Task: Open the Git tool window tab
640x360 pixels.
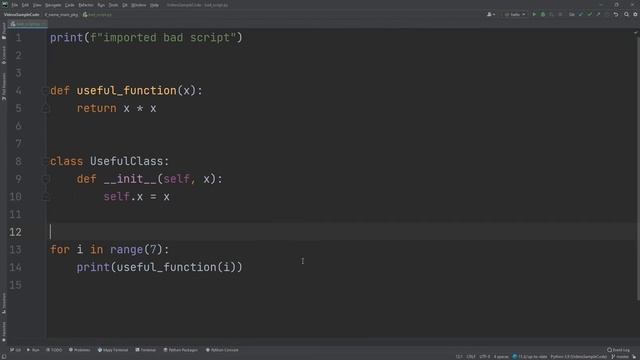Action: [16, 350]
